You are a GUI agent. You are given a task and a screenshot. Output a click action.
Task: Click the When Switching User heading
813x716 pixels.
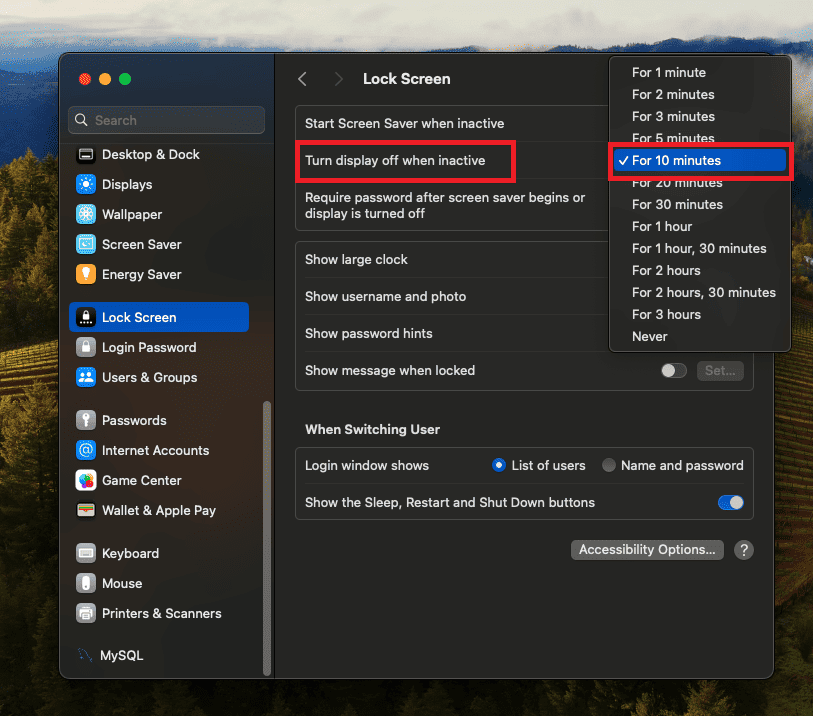click(x=372, y=429)
